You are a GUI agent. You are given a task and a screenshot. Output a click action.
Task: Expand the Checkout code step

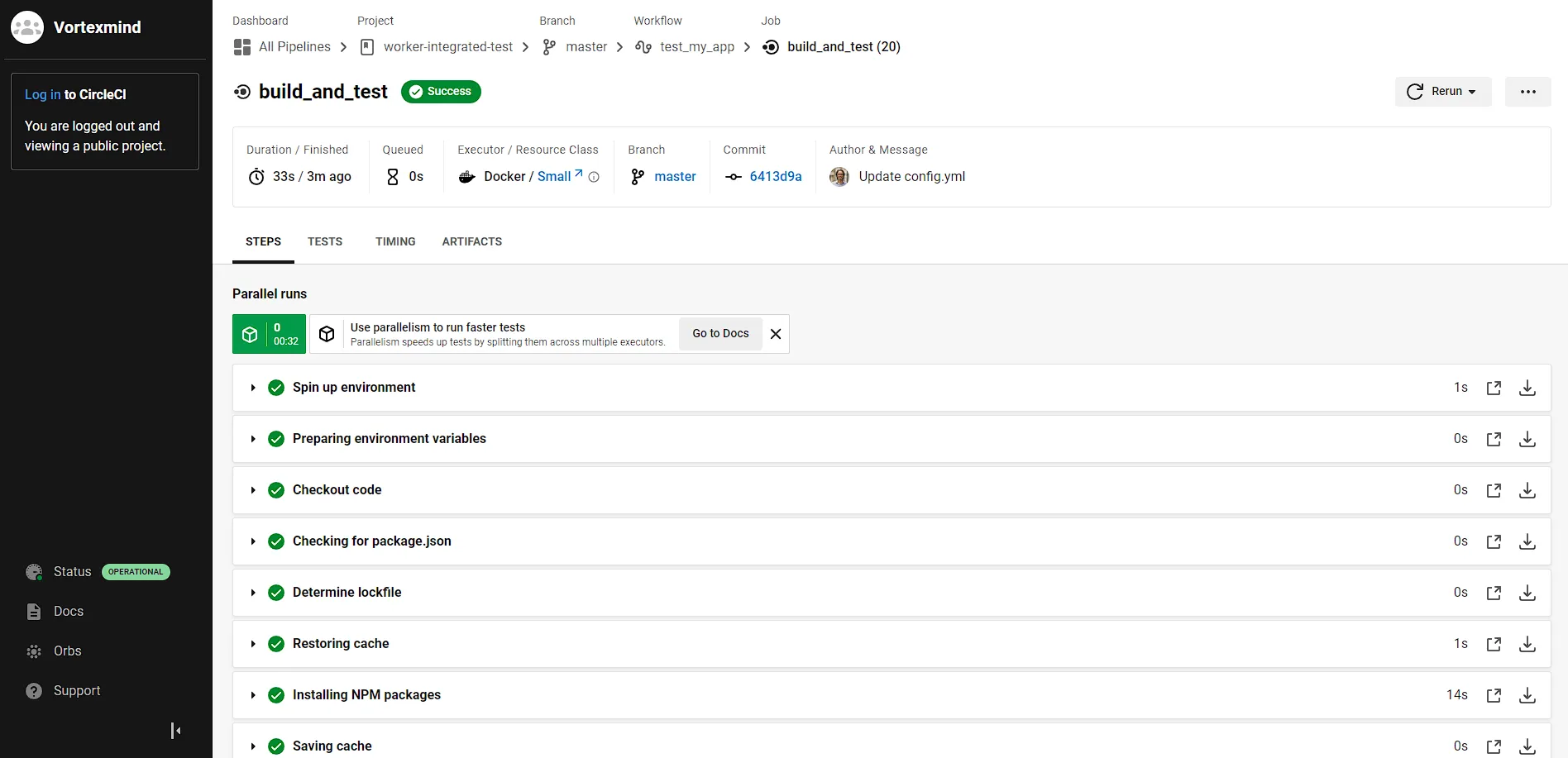pyautogui.click(x=253, y=490)
